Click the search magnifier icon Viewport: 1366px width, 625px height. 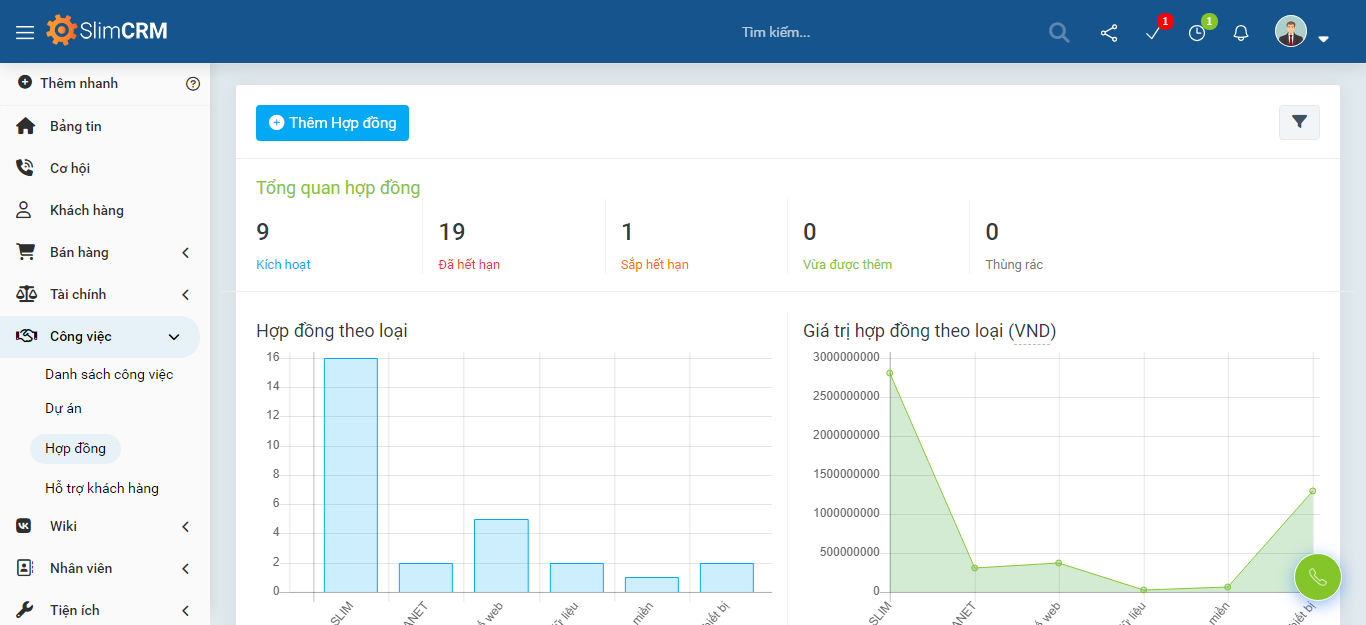pyautogui.click(x=1059, y=32)
